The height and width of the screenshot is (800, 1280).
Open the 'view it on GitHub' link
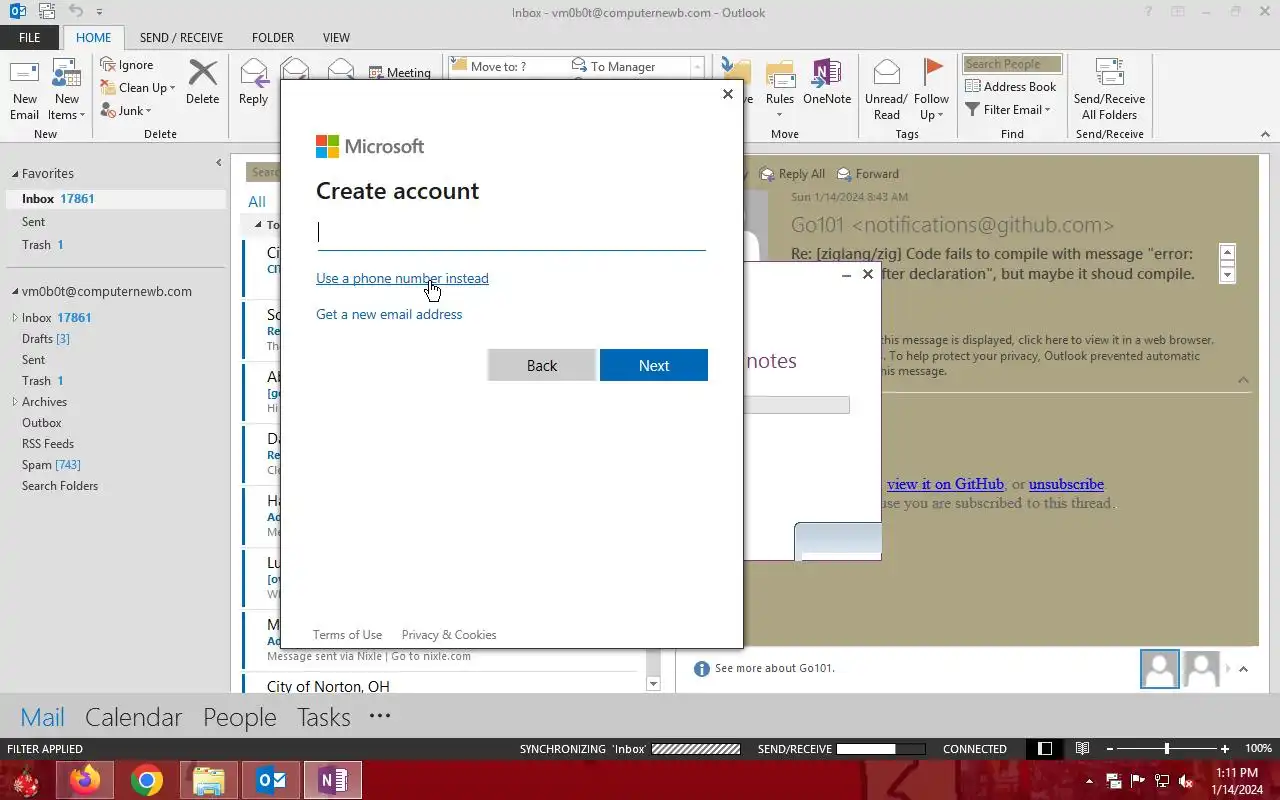tap(945, 484)
